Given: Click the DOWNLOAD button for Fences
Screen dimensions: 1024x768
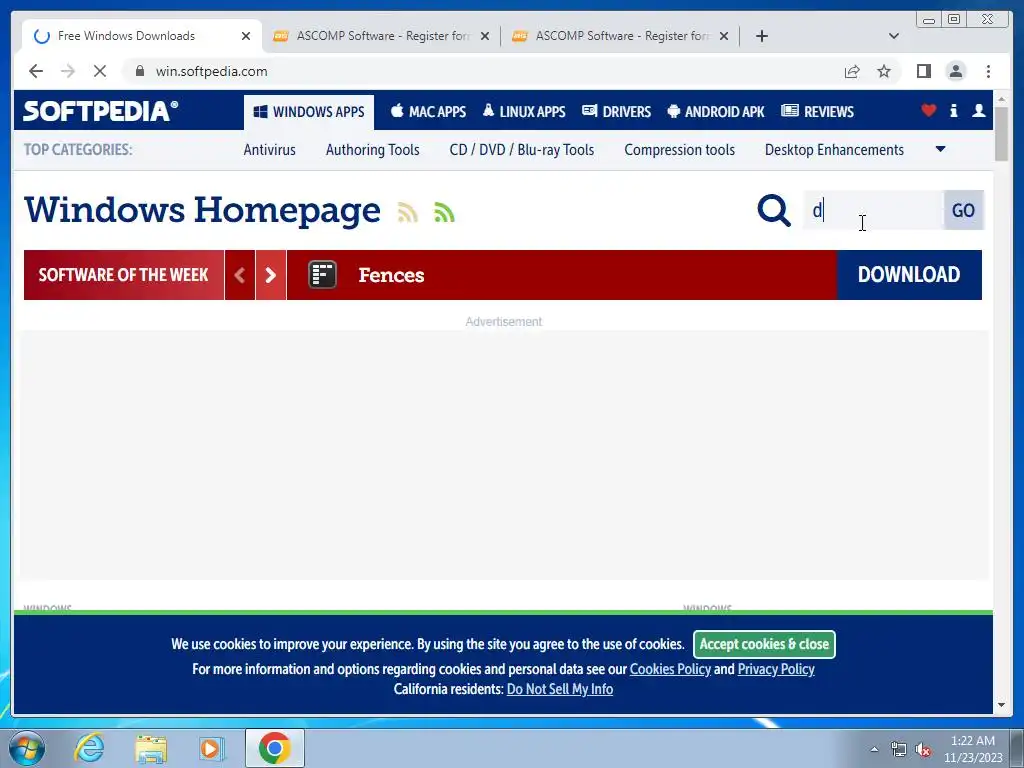Looking at the screenshot, I should click(x=909, y=275).
